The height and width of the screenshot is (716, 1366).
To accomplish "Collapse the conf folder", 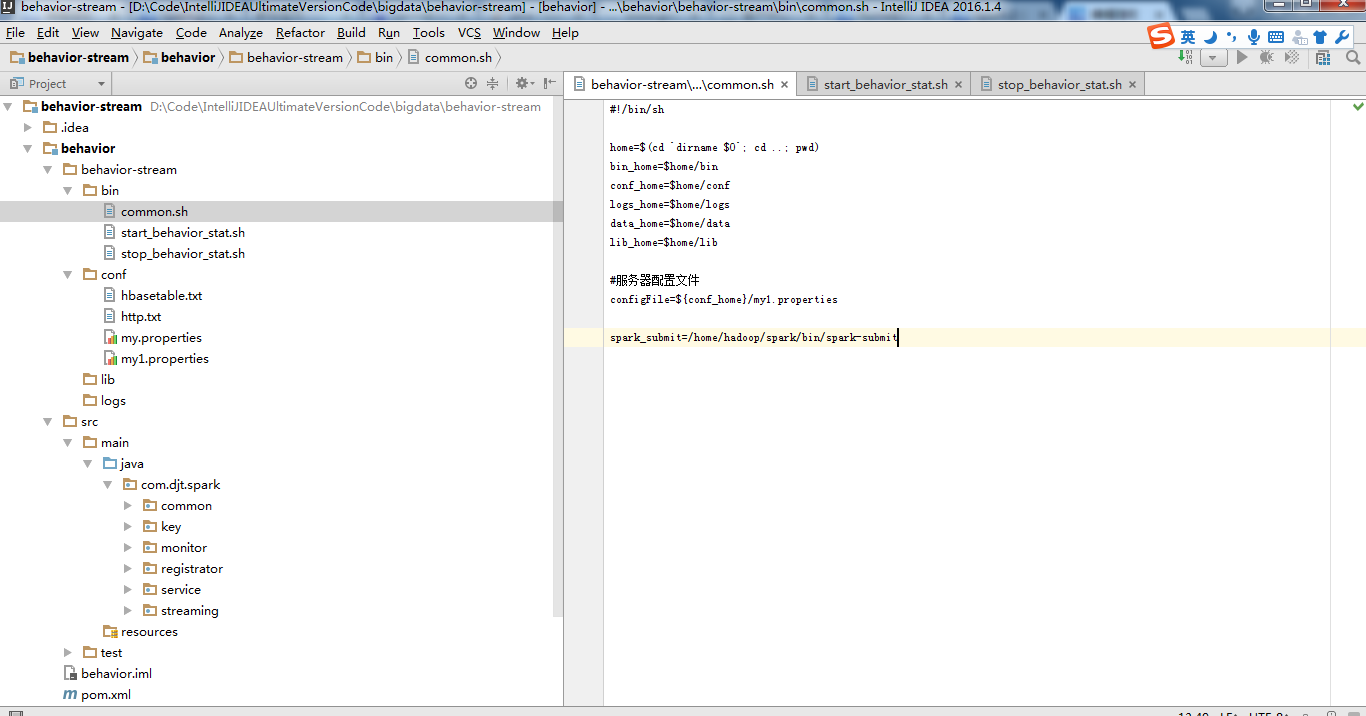I will coord(69,275).
